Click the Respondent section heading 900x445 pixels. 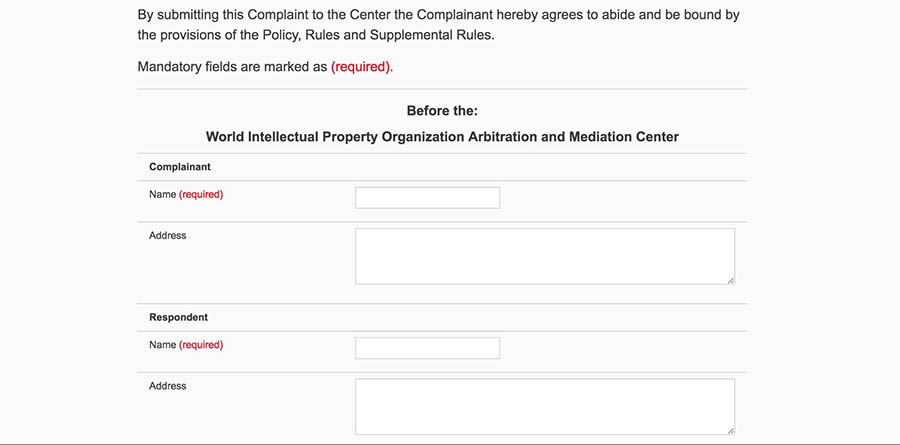[178, 317]
